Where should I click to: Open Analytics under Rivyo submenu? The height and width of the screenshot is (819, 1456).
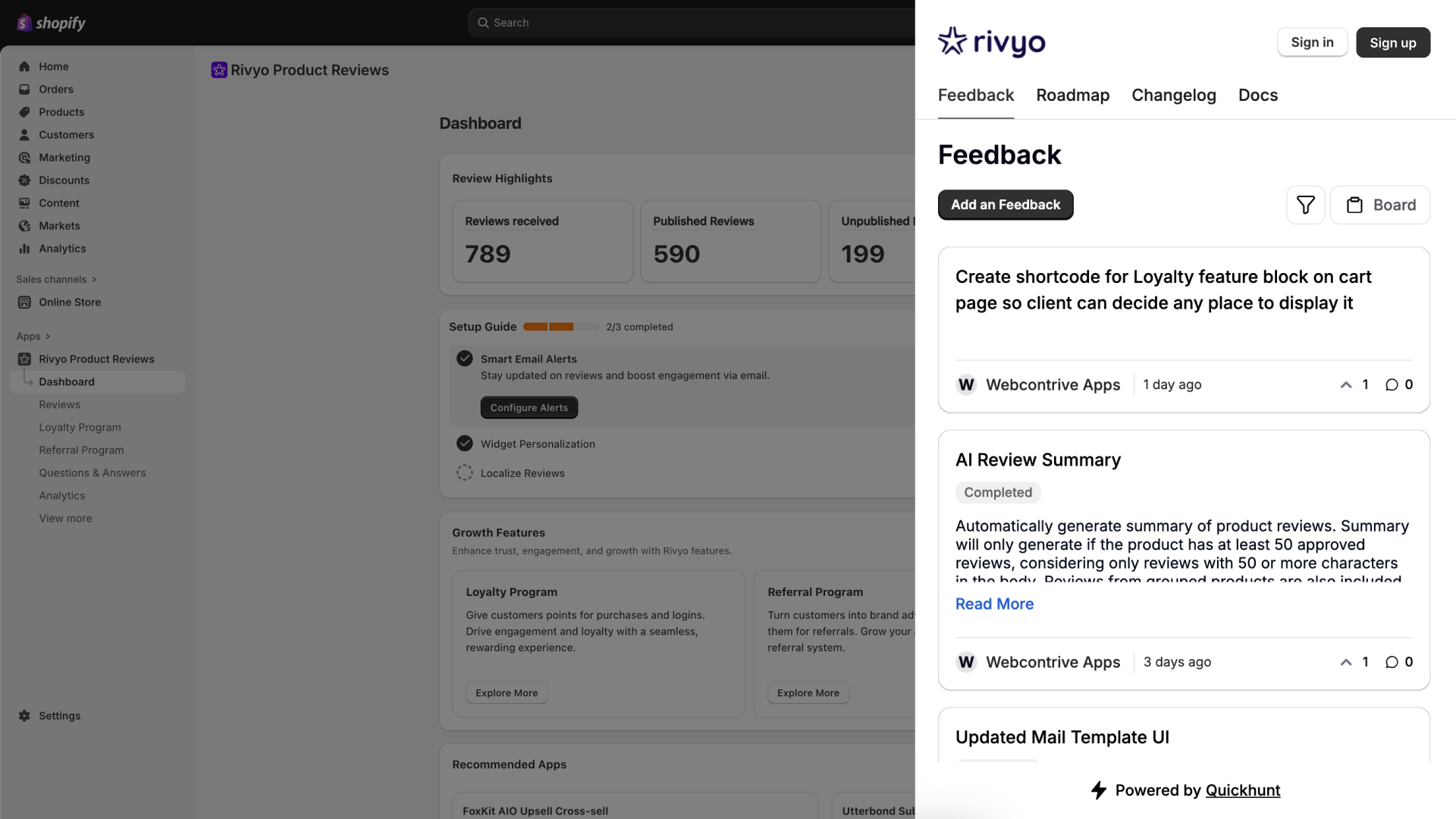[61, 496]
